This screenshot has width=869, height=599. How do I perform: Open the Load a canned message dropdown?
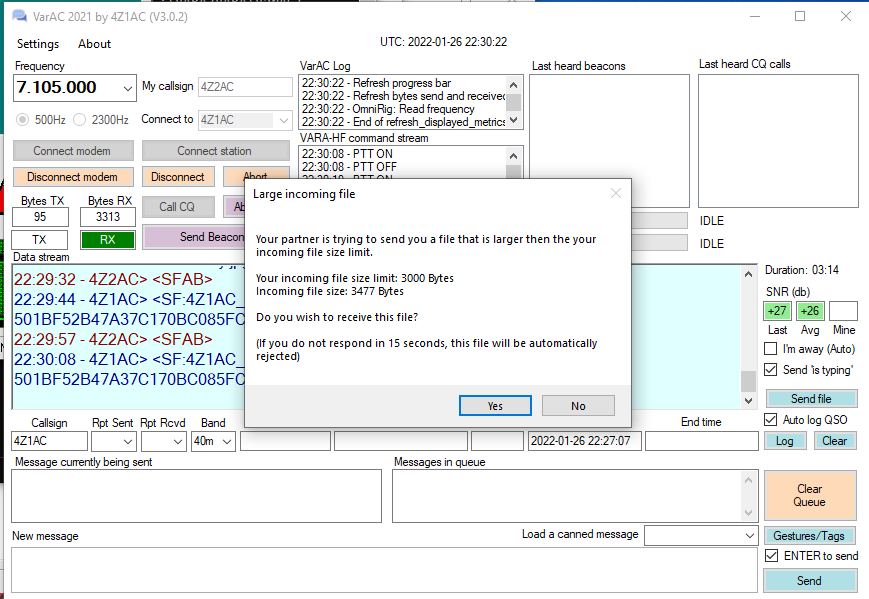[x=750, y=536]
